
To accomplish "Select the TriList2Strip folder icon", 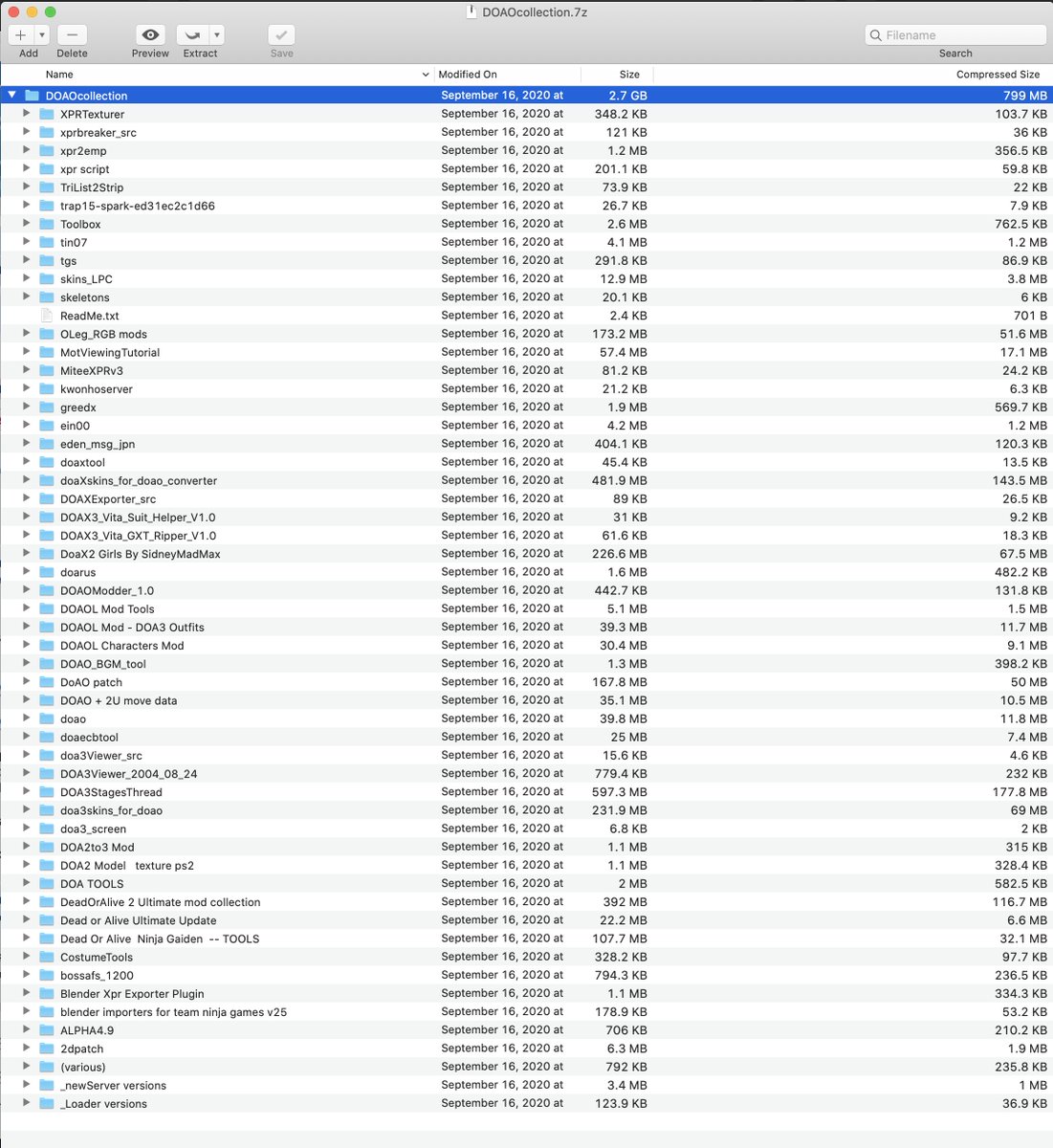I will pos(47,188).
